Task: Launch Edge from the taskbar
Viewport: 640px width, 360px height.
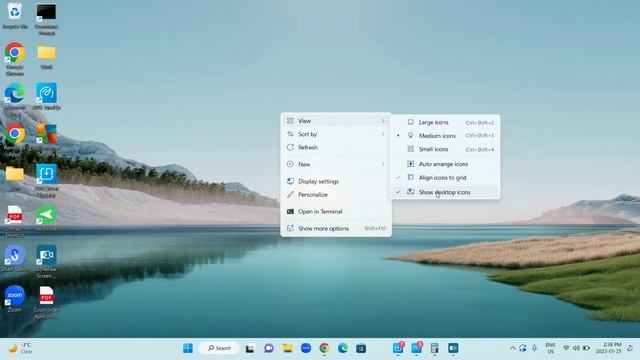Action: [x=343, y=348]
